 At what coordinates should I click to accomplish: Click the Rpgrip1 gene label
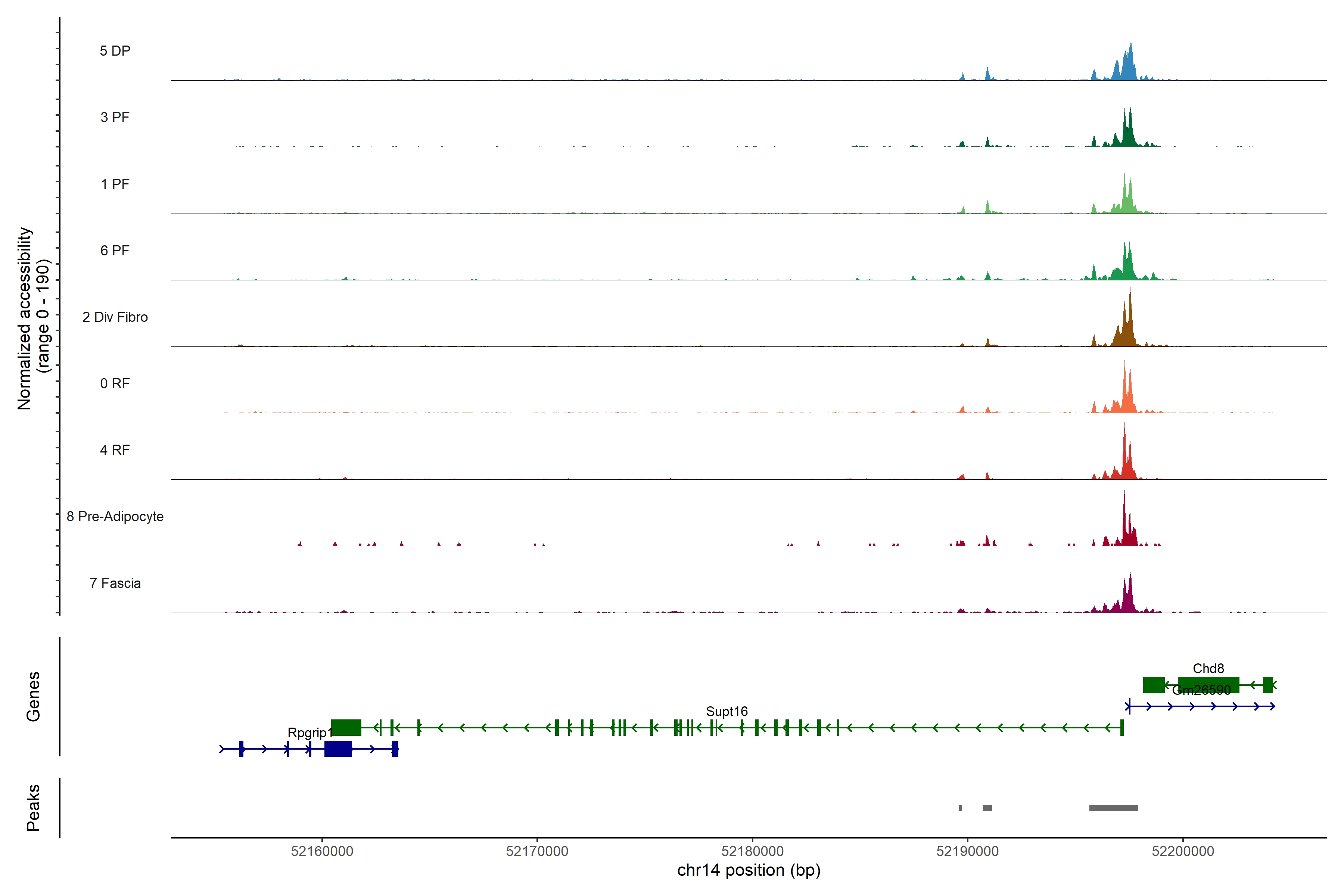click(x=309, y=732)
